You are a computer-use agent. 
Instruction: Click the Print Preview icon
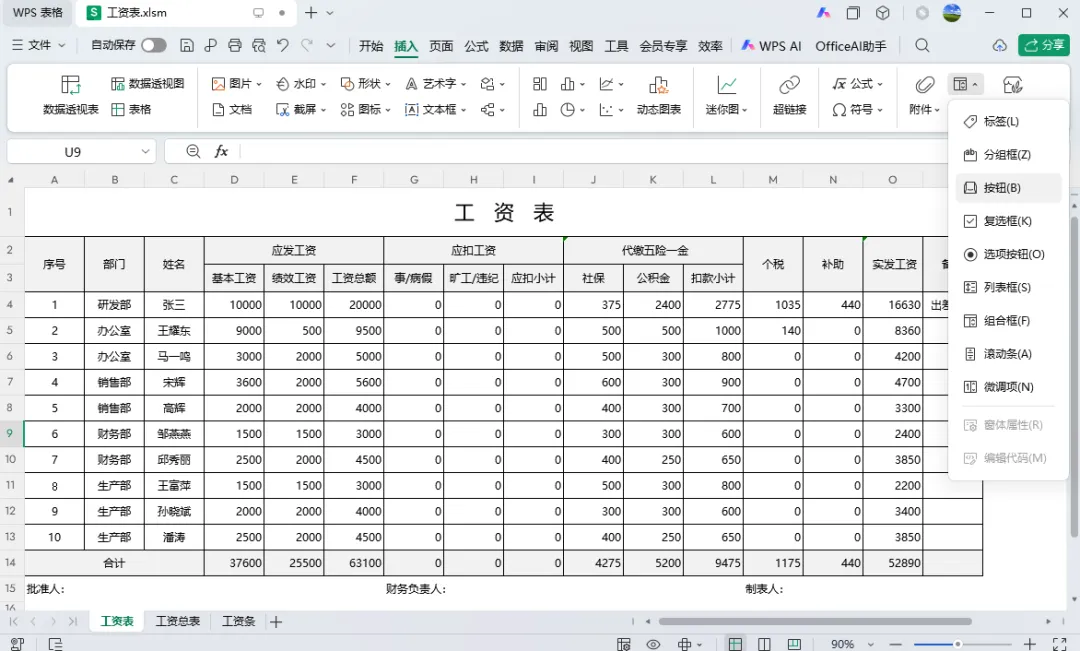pyautogui.click(x=258, y=45)
